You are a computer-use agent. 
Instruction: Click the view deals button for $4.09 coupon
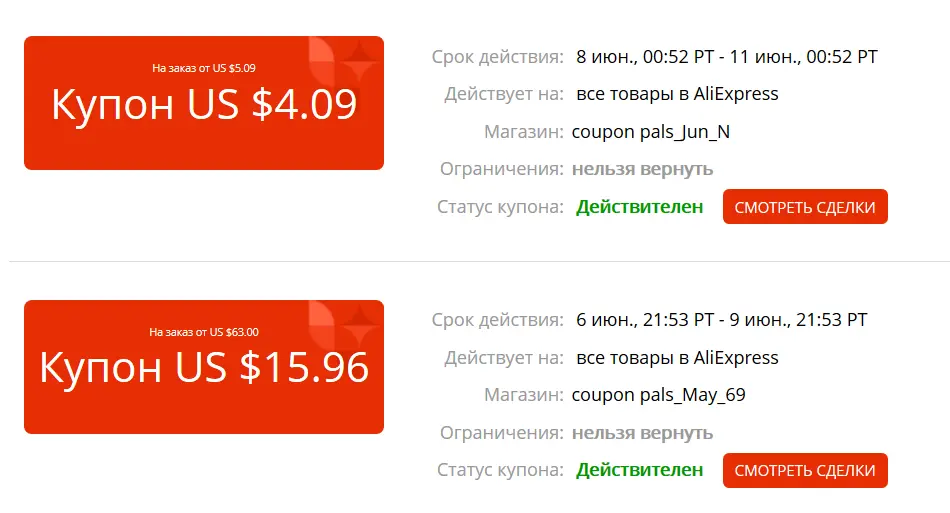point(805,207)
